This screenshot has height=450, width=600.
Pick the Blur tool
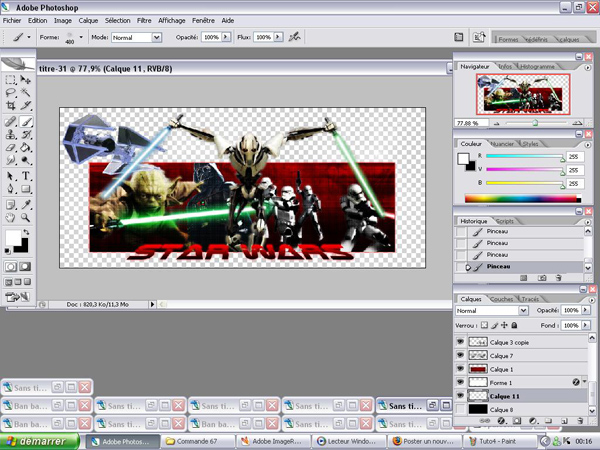(10, 160)
